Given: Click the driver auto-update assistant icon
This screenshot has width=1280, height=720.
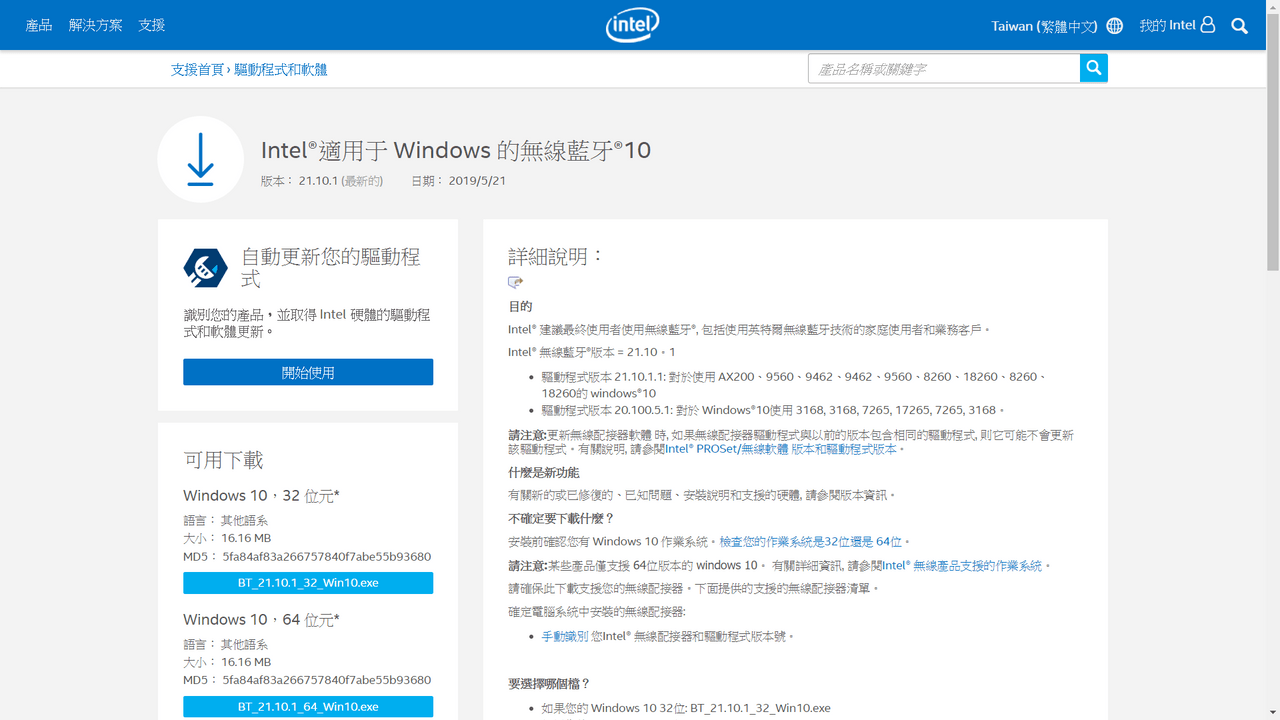Looking at the screenshot, I should tap(206, 268).
